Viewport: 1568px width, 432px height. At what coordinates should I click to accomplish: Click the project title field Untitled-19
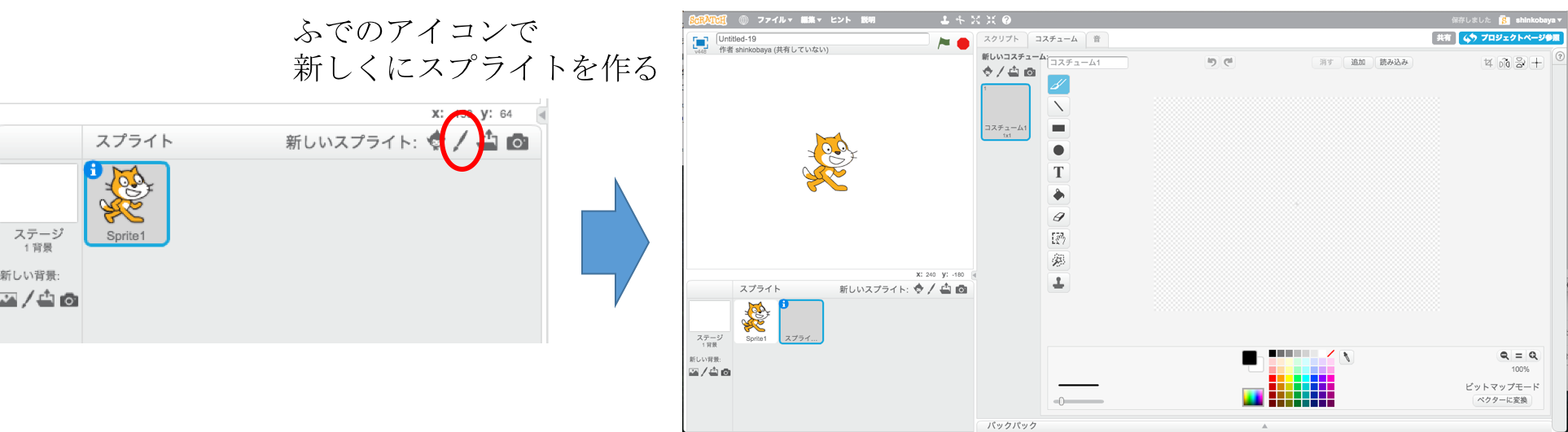click(x=822, y=38)
